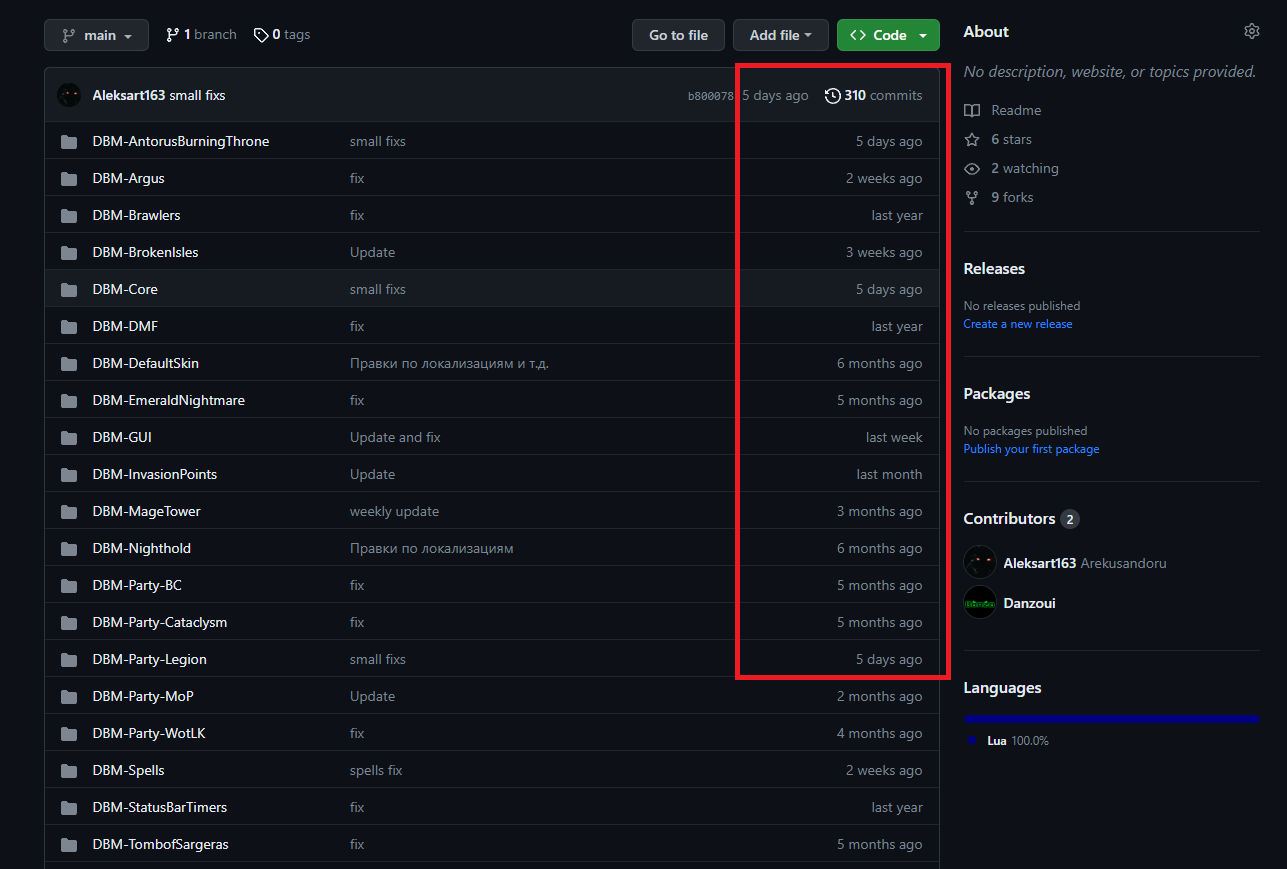This screenshot has height=869, width=1287.
Task: Click Create a new release link
Action: click(x=1017, y=324)
